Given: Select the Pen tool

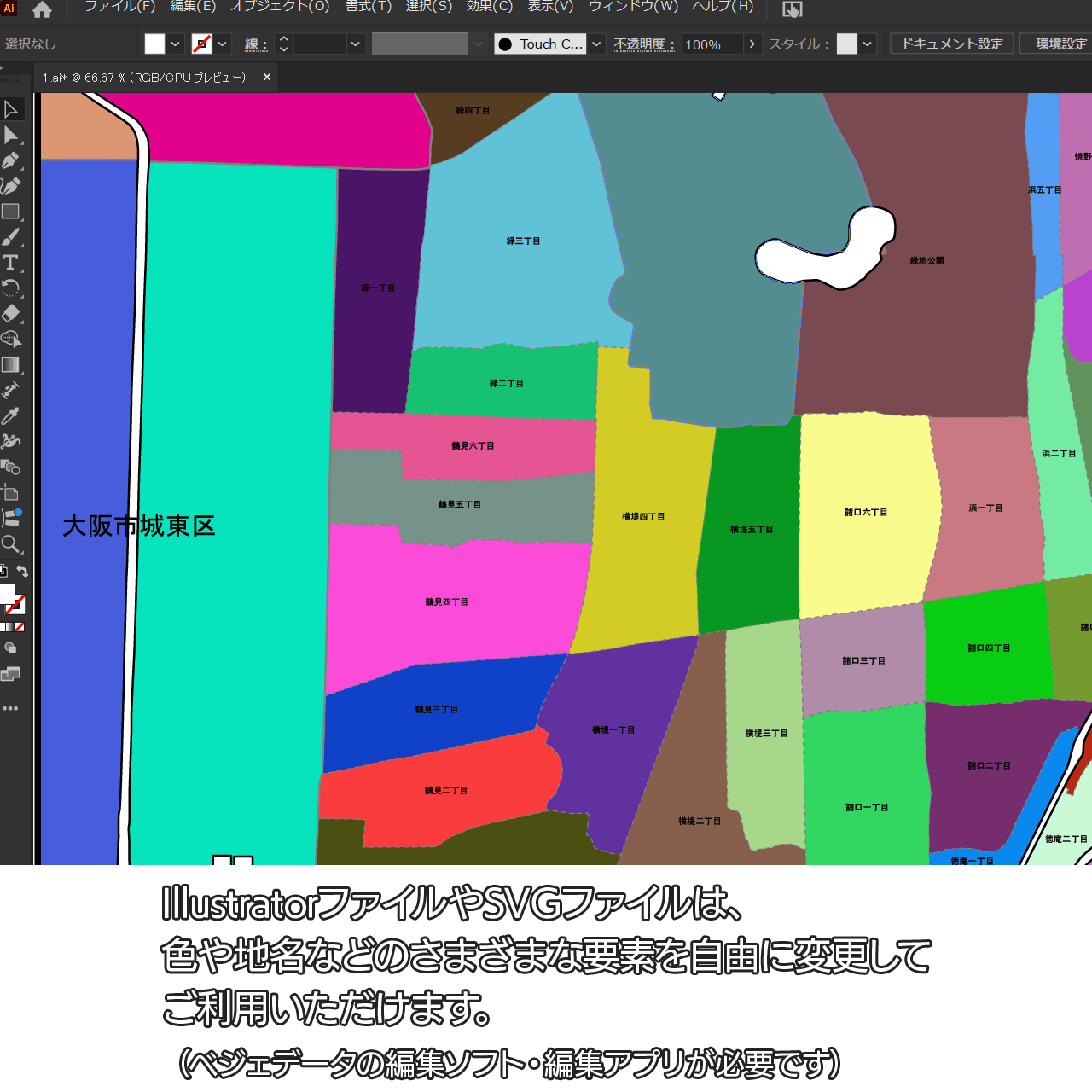Looking at the screenshot, I should click(x=11, y=160).
